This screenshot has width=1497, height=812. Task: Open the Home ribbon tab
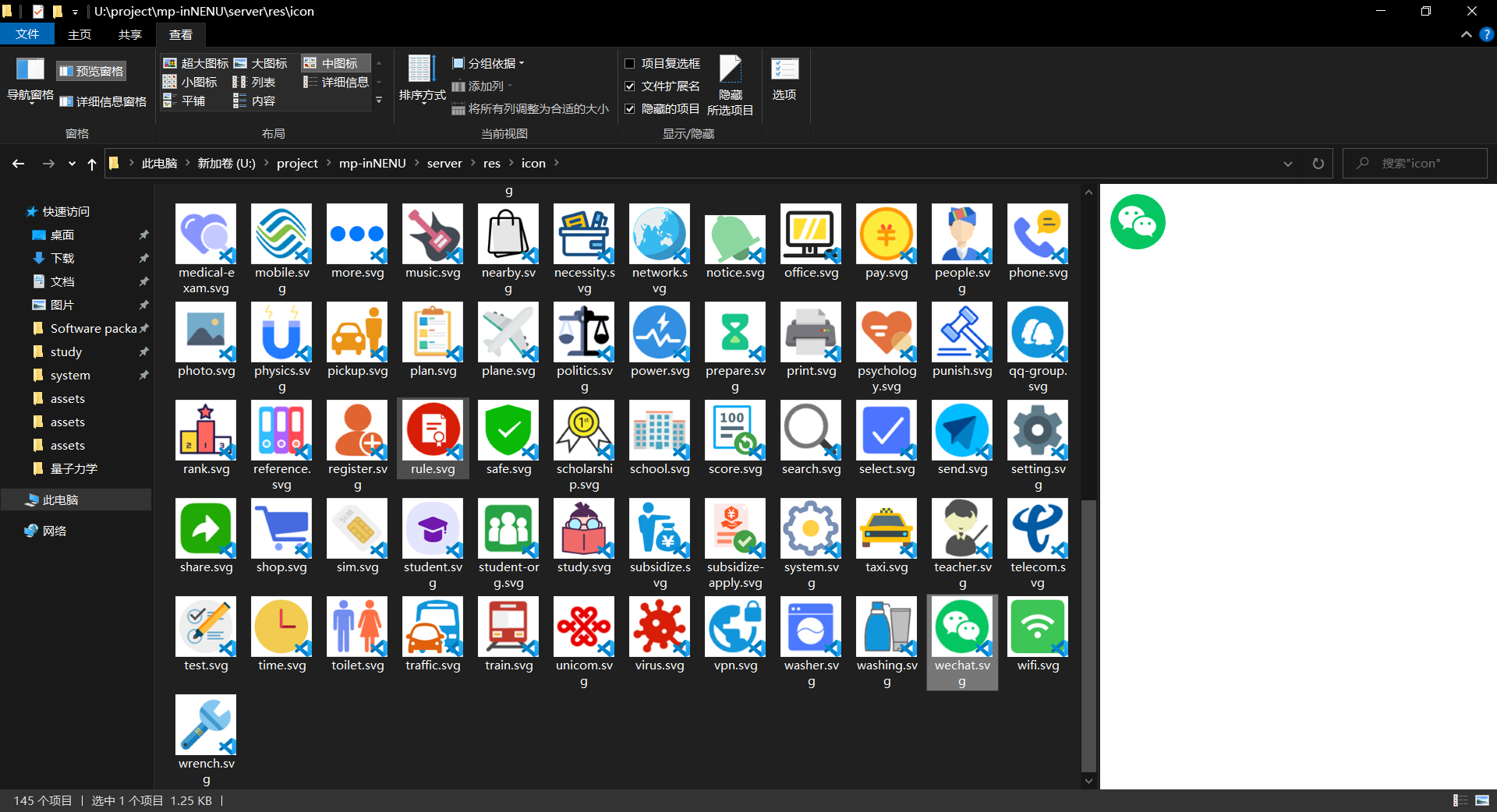click(80, 34)
